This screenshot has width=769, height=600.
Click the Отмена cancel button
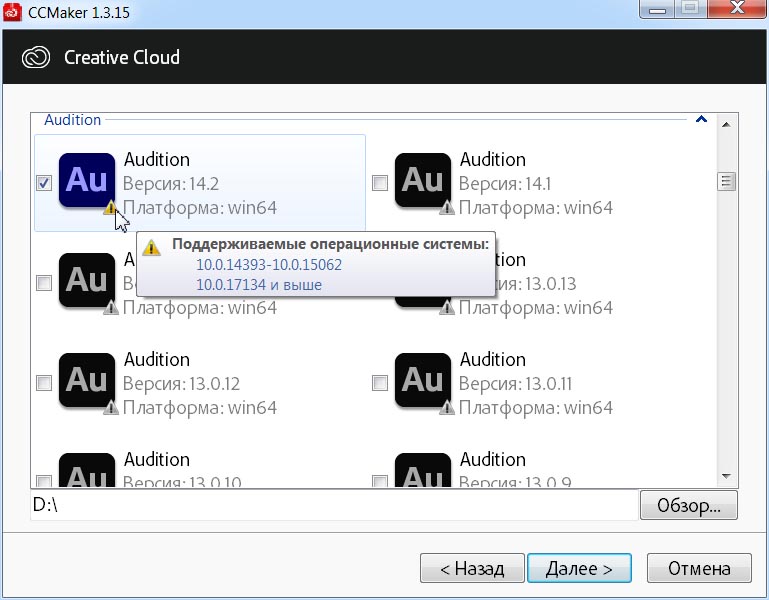pos(699,569)
